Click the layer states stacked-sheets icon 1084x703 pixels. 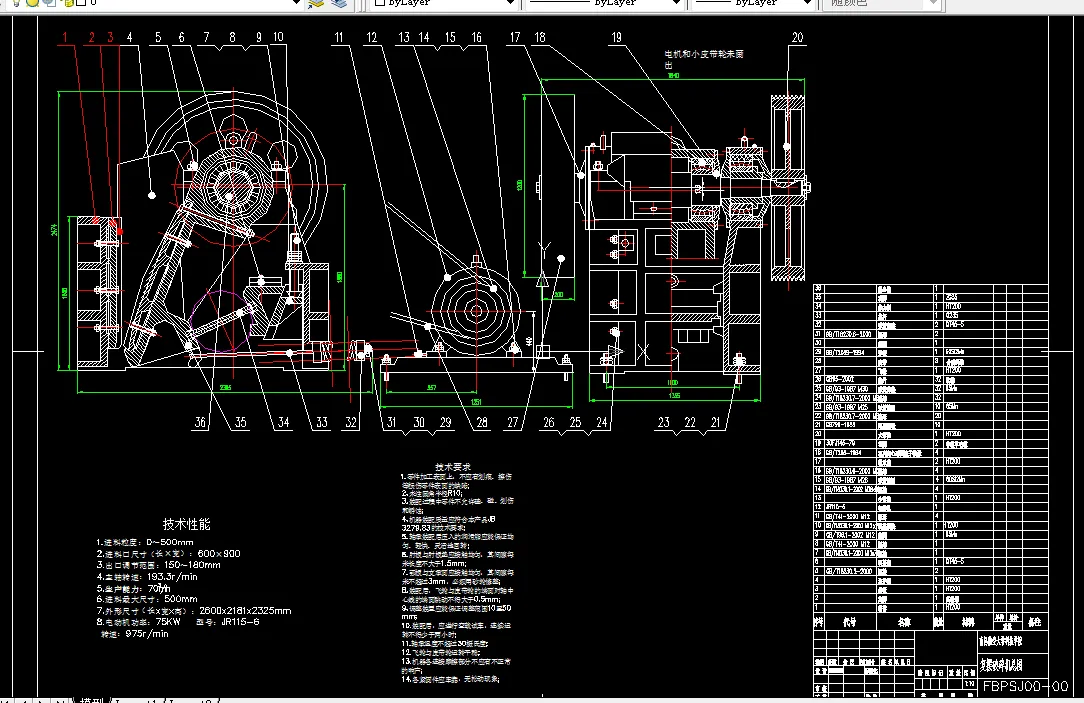pyautogui.click(x=339, y=3)
